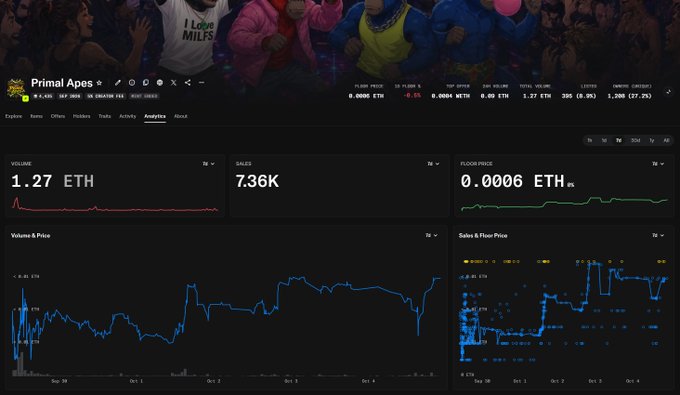Click the 5% CREATOR FEE badge
The width and height of the screenshot is (680, 395).
click(x=105, y=96)
